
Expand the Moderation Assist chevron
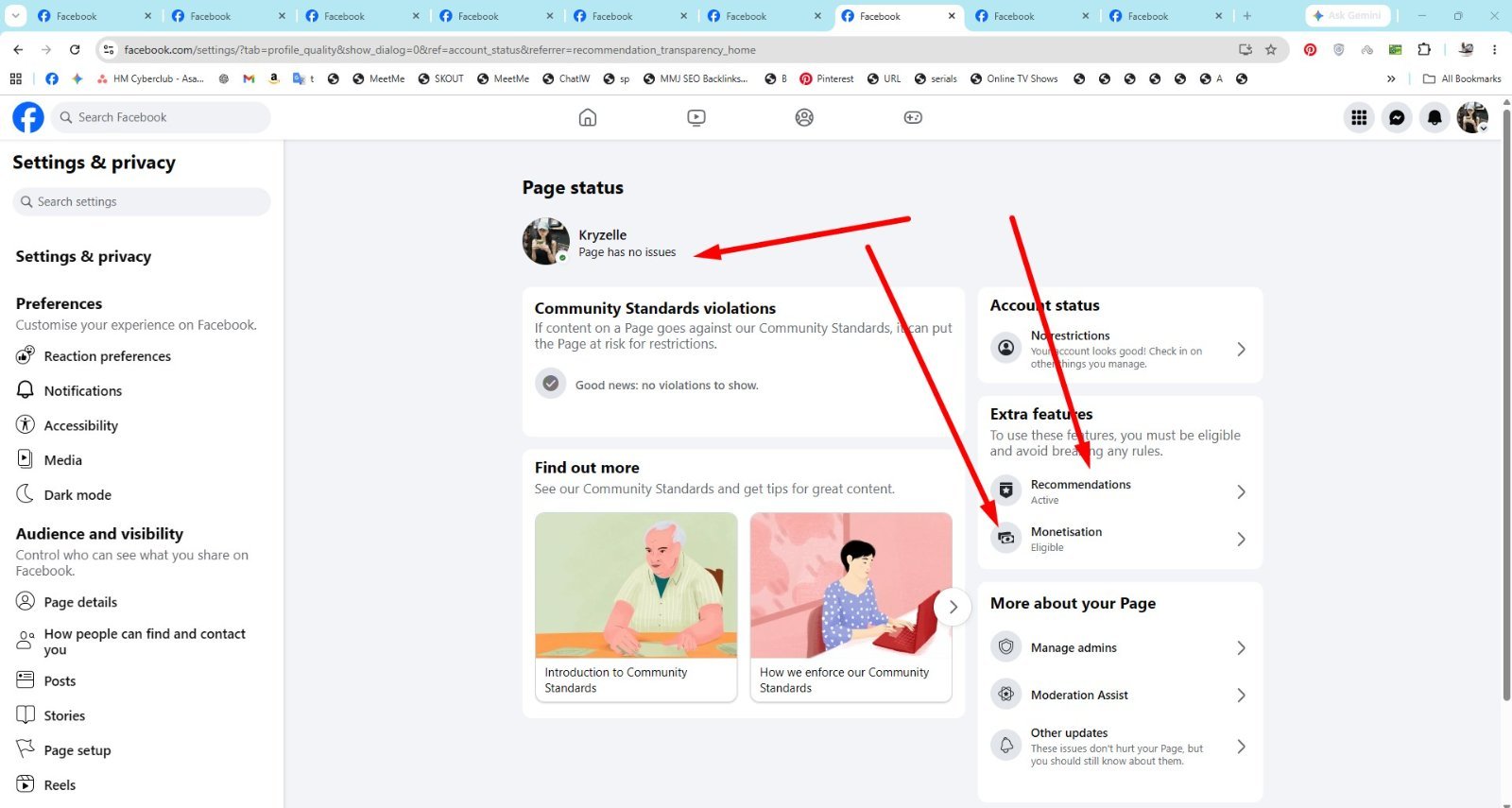click(x=1241, y=695)
